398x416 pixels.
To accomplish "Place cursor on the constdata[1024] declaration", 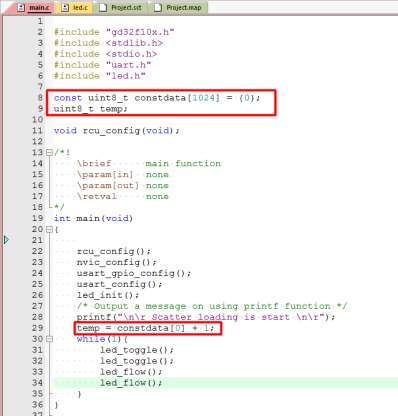I will point(157,98).
